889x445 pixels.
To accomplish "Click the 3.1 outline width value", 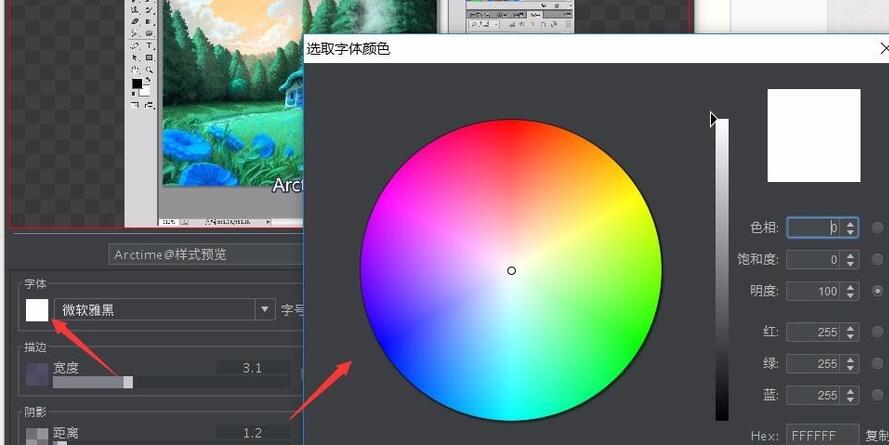I will (252, 368).
